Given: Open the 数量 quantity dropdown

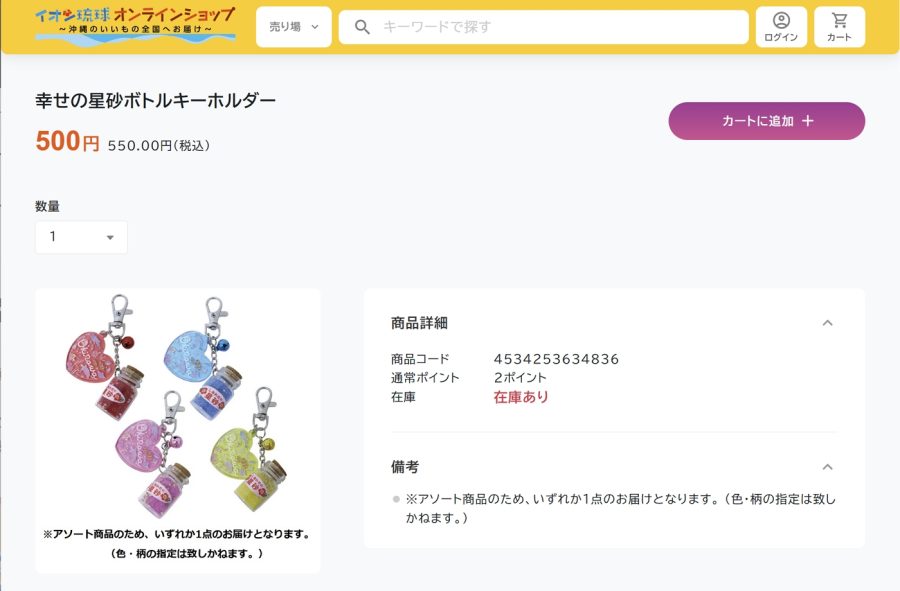Looking at the screenshot, I should pyautogui.click(x=81, y=237).
